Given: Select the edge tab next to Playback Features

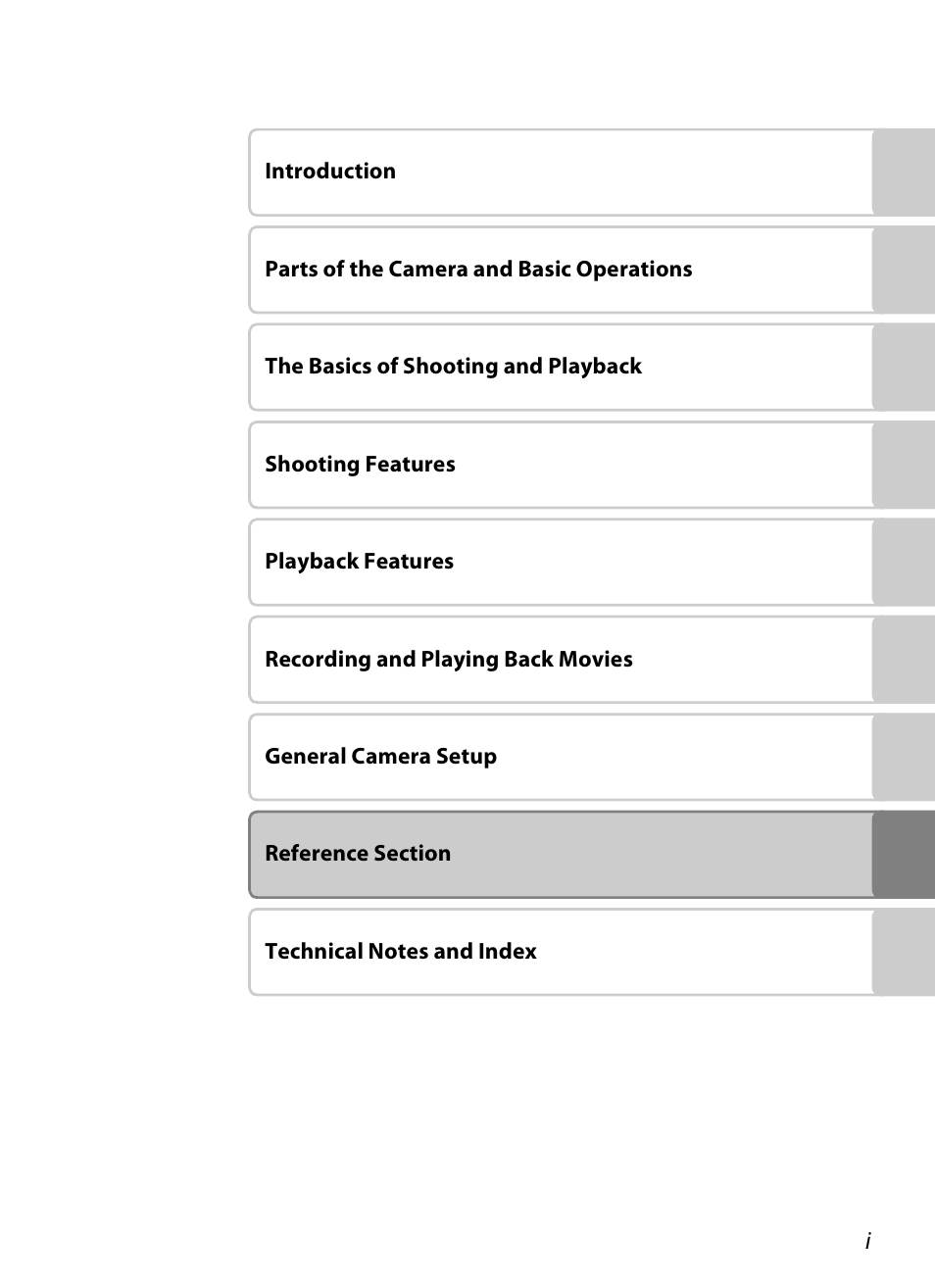Looking at the screenshot, I should 903,563.
